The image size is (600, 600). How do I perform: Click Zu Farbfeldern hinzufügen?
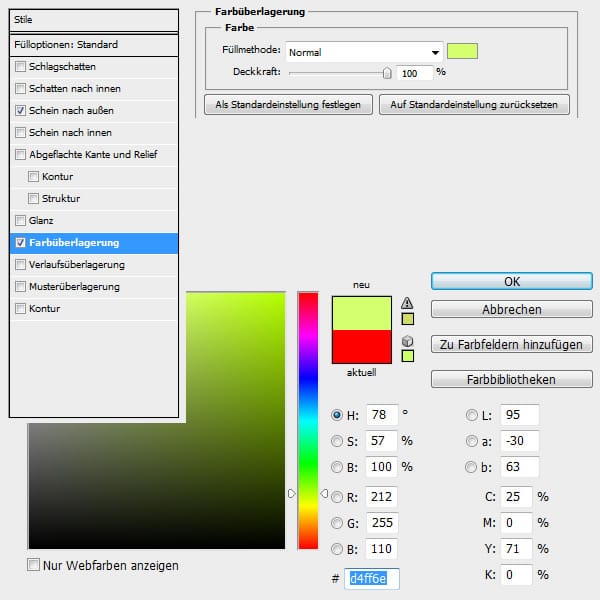pos(512,344)
